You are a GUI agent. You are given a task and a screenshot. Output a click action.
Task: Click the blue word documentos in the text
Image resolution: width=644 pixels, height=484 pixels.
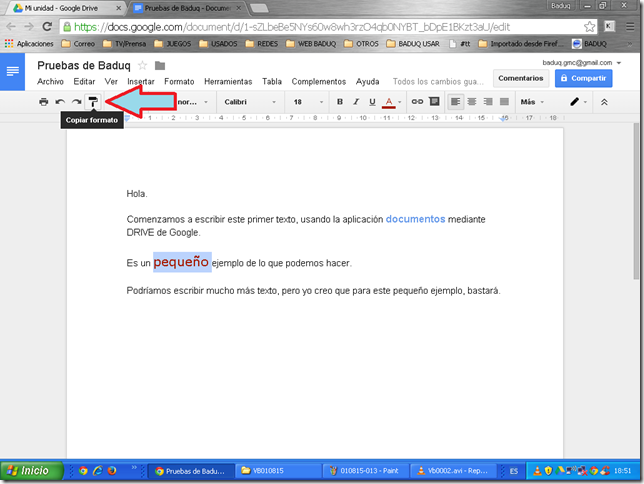(x=415, y=219)
